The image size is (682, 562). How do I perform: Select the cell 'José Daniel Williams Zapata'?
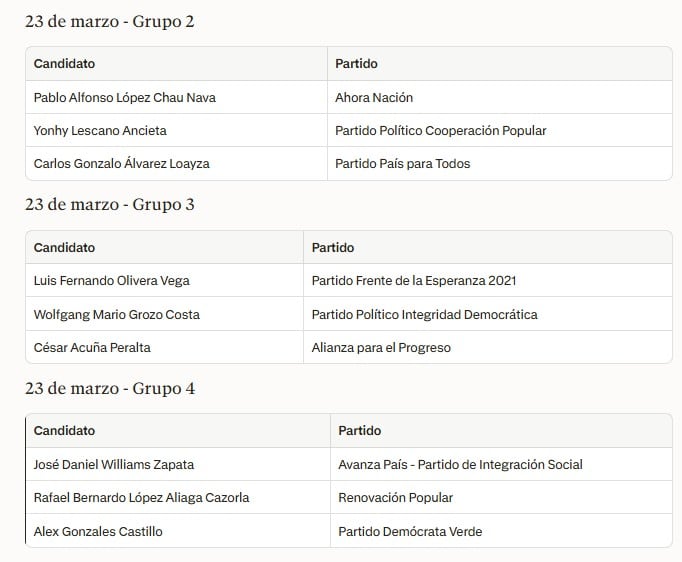coord(178,464)
